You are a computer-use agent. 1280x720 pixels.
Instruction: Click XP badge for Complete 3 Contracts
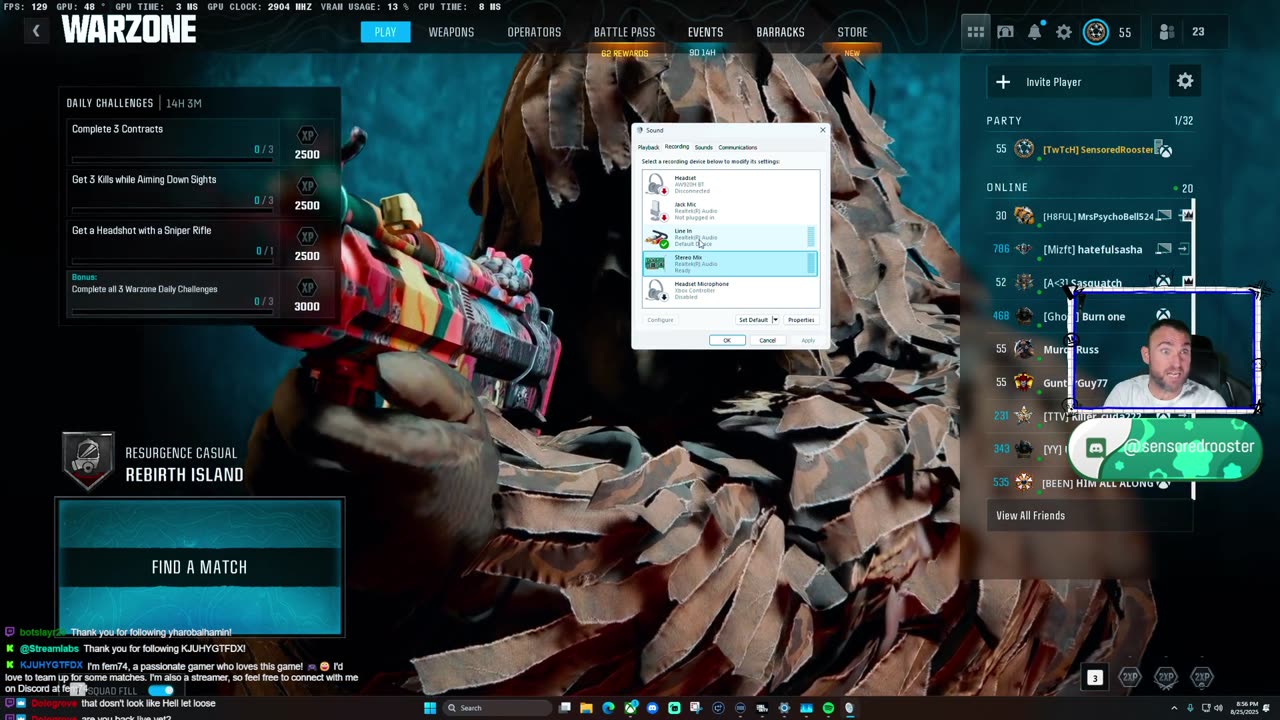[x=307, y=135]
